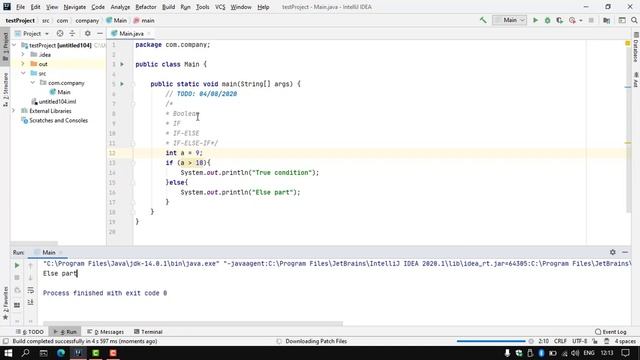
Task: Expand the out folder
Action: (23, 64)
